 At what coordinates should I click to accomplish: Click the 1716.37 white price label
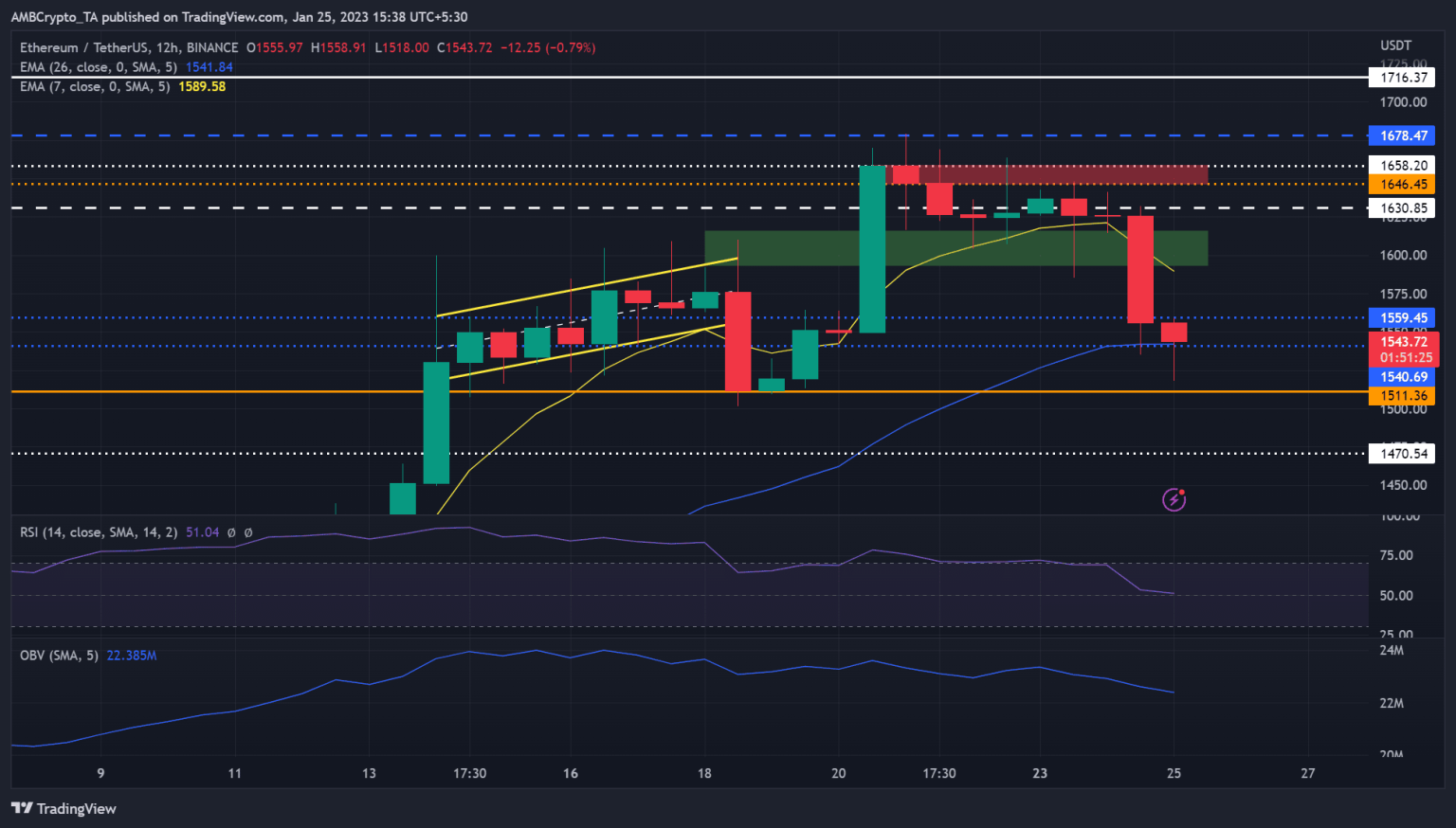click(1402, 78)
